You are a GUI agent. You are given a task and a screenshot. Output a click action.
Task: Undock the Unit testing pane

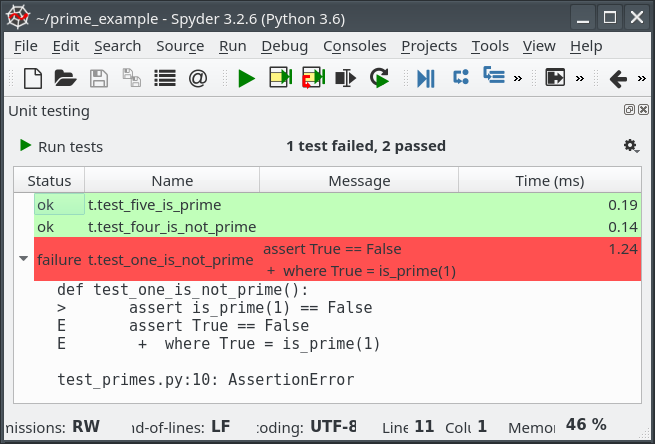click(x=629, y=109)
